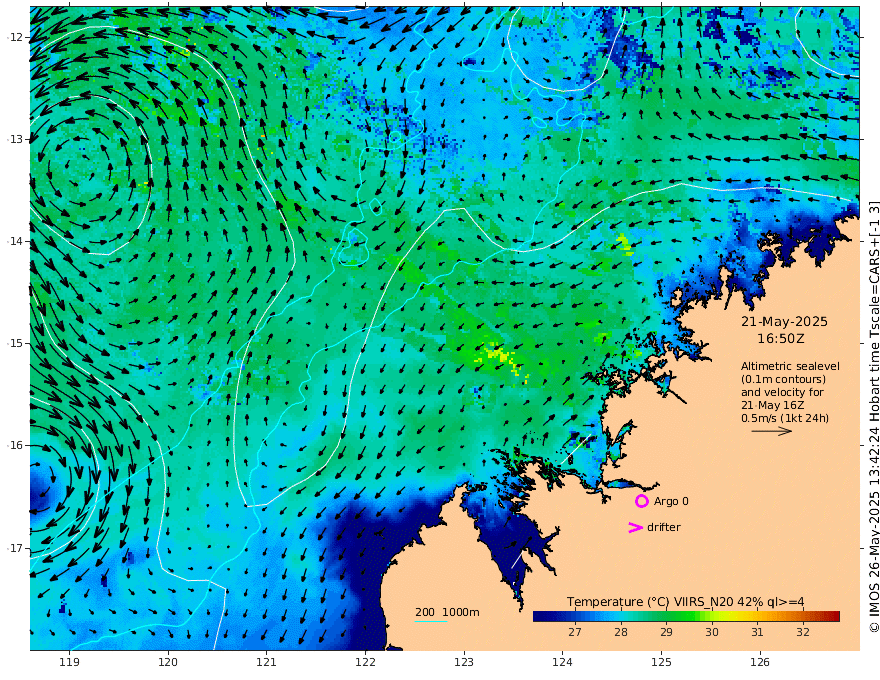Click the '21 May 16Z' text

coord(772,405)
